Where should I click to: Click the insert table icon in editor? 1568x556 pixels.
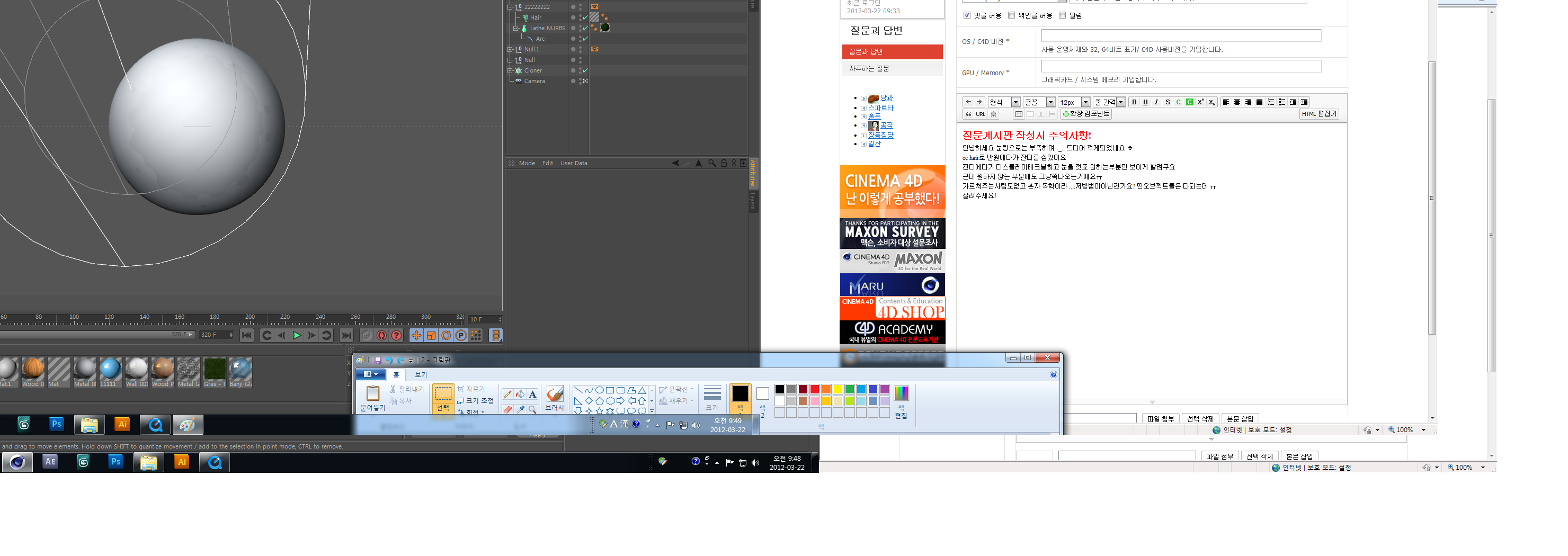click(1018, 114)
